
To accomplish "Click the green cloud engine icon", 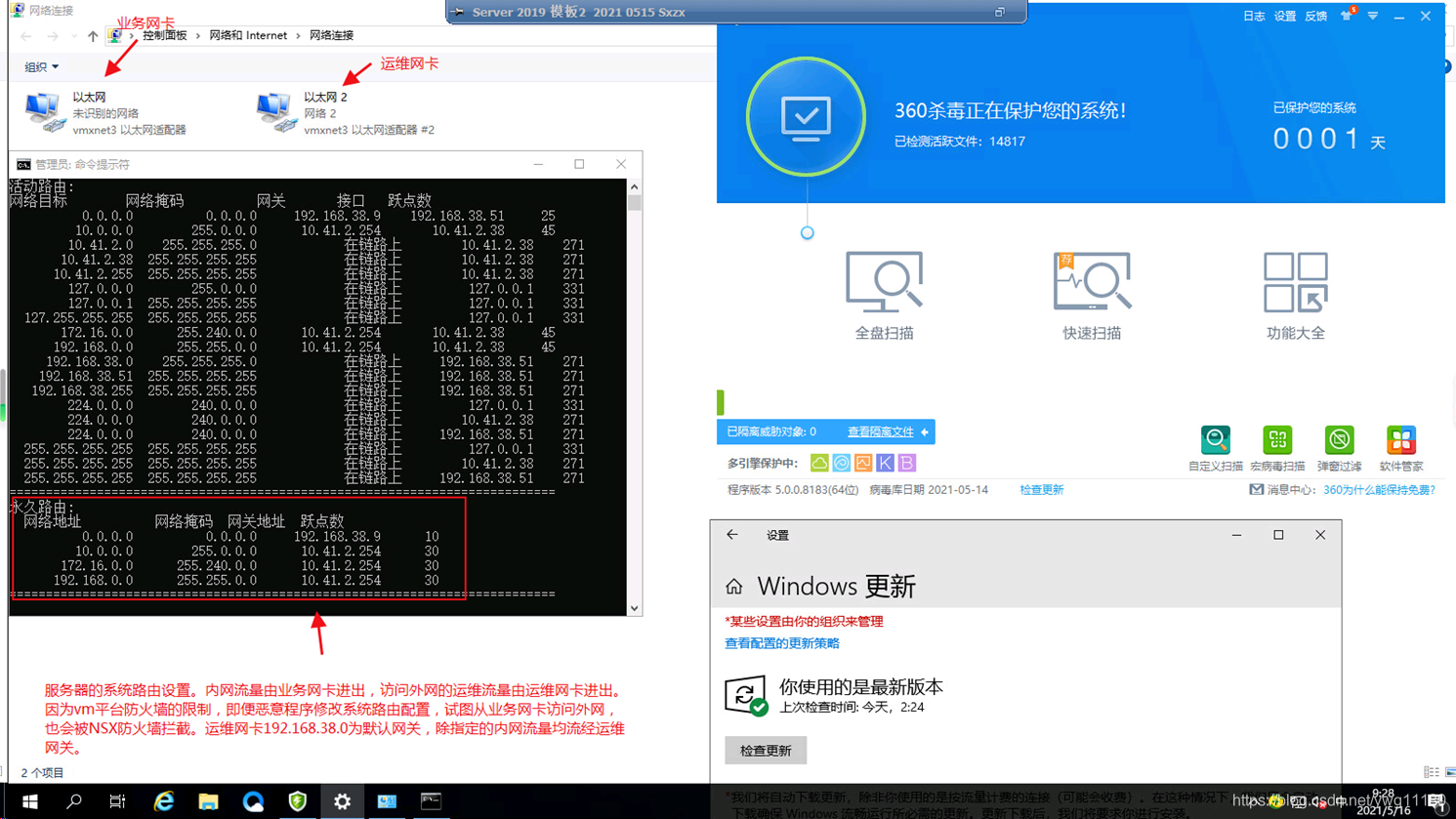I will tap(819, 463).
